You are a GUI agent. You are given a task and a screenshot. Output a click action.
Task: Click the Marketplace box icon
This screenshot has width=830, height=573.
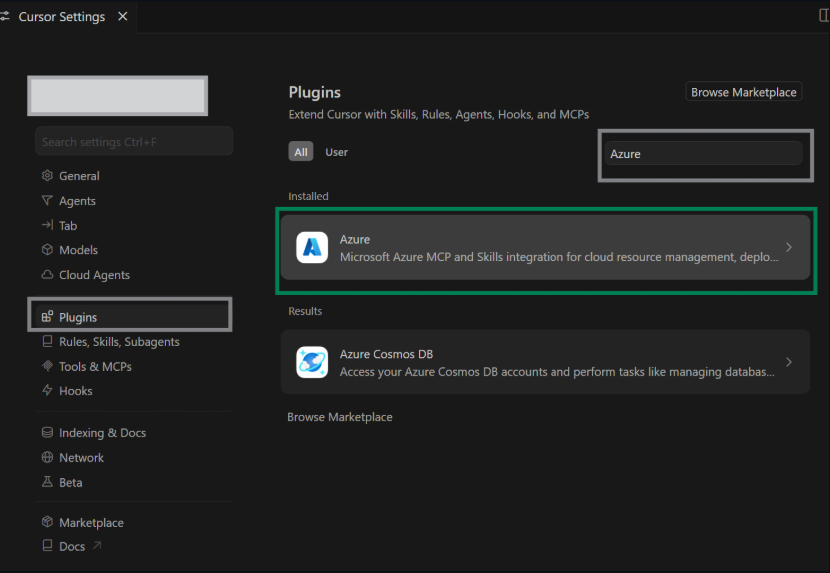47,522
